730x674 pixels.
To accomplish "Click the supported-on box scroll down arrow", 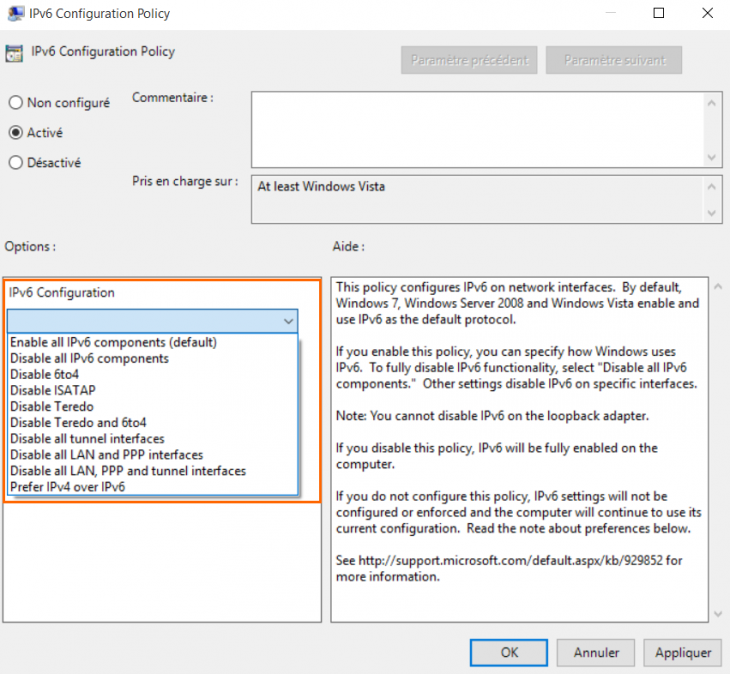I will point(711,213).
